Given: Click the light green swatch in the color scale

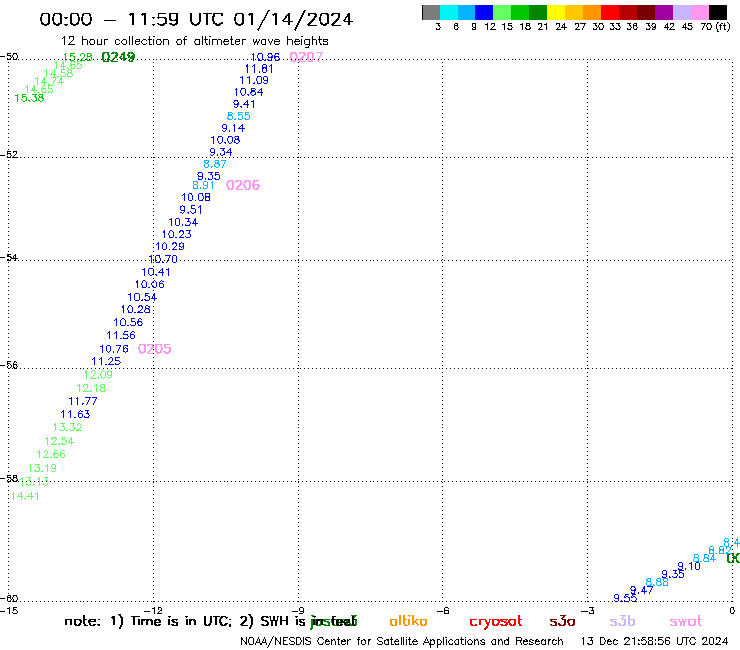Looking at the screenshot, I should [502, 12].
